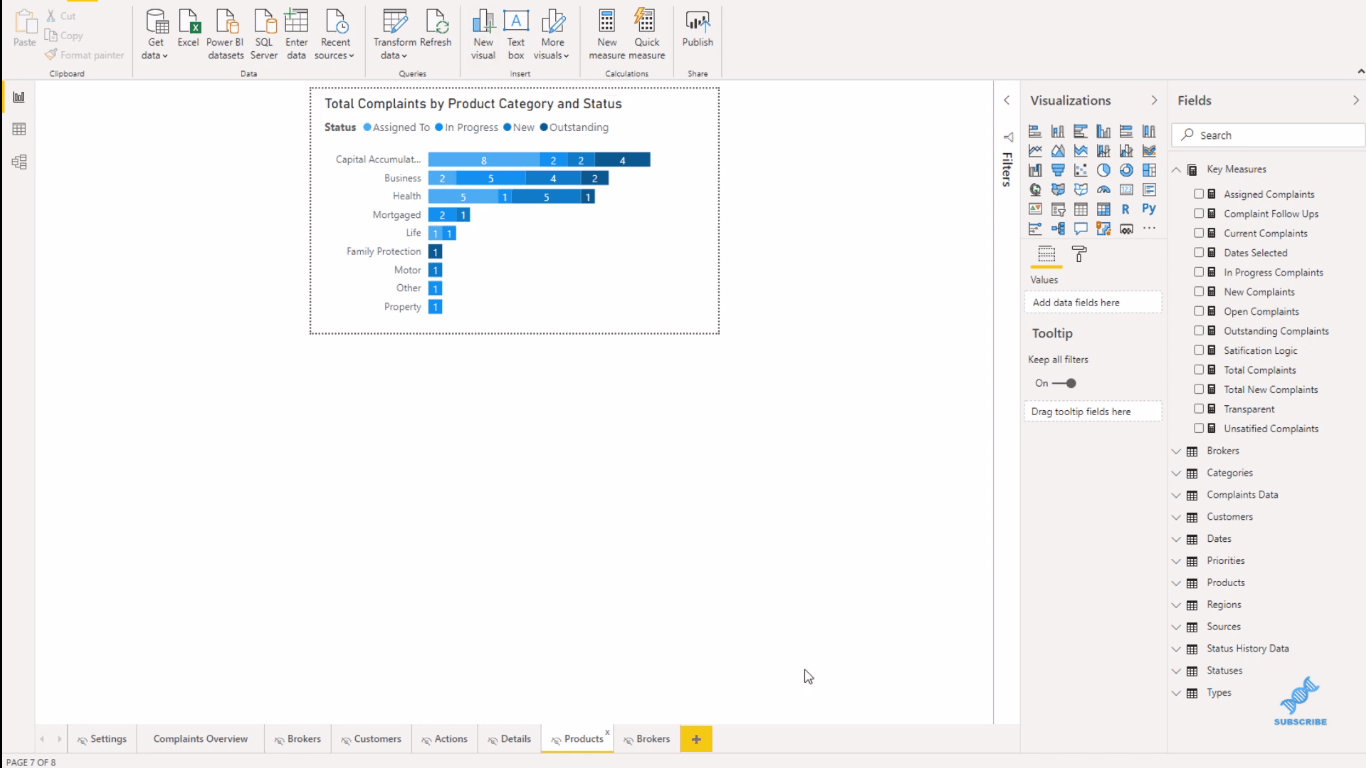
Task: Publish the report
Action: coord(698,30)
